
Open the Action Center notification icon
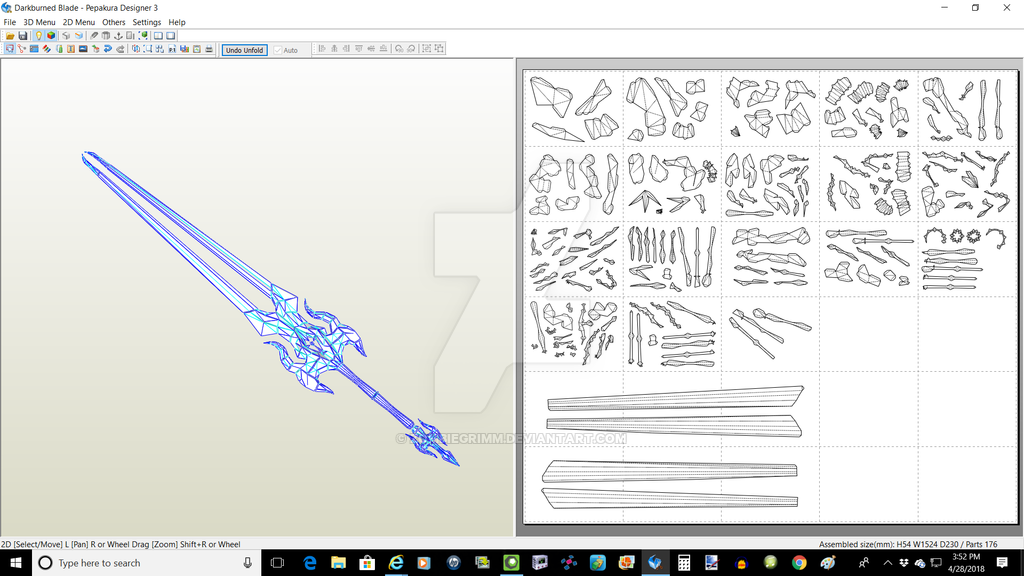point(1002,562)
